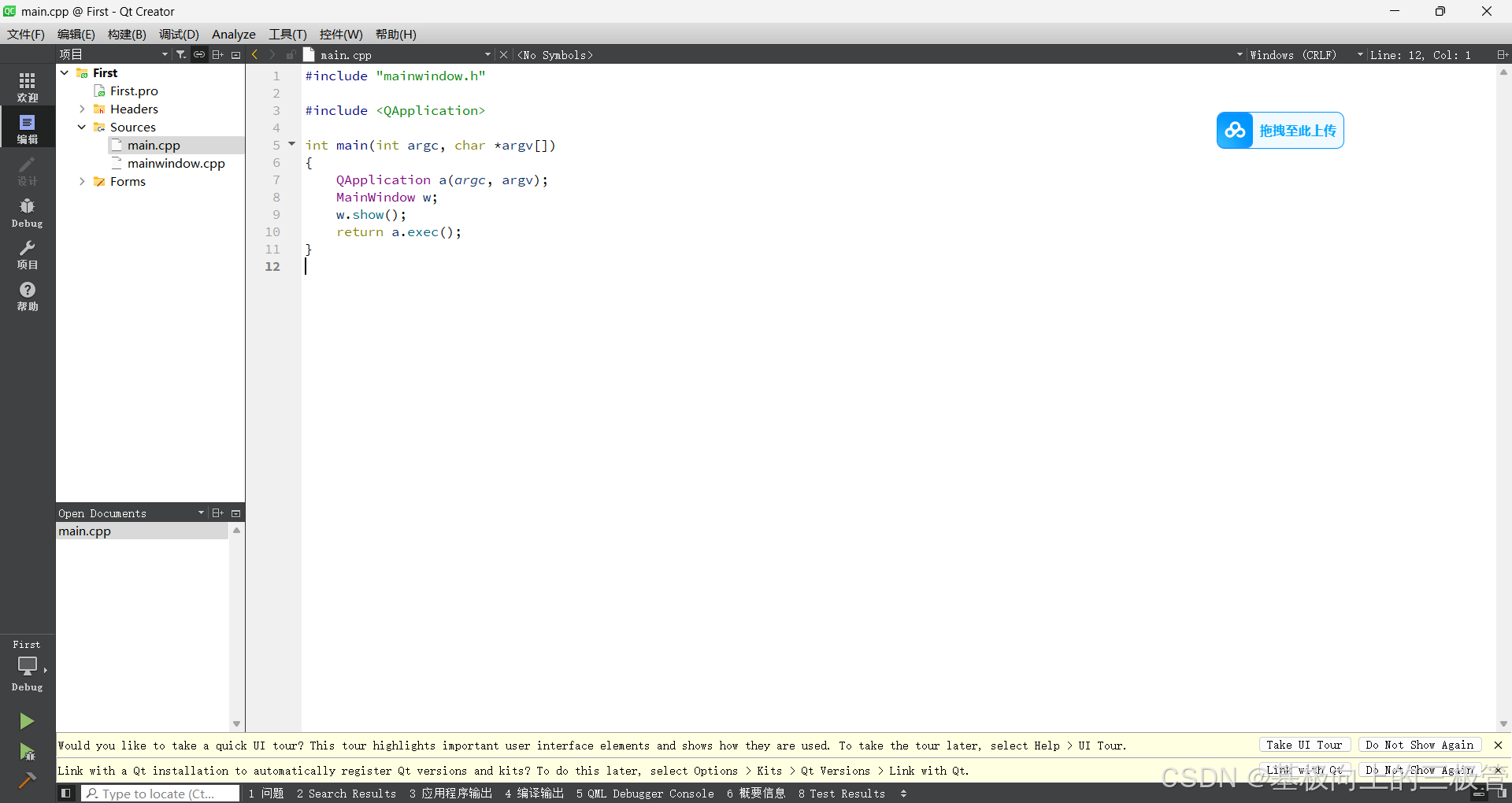
Task: Open the 控件(W) menu
Action: point(341,34)
